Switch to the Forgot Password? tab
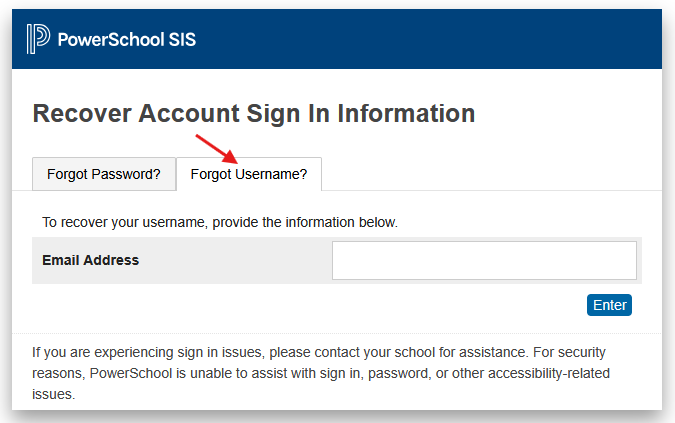This screenshot has height=423, width=675. point(104,174)
